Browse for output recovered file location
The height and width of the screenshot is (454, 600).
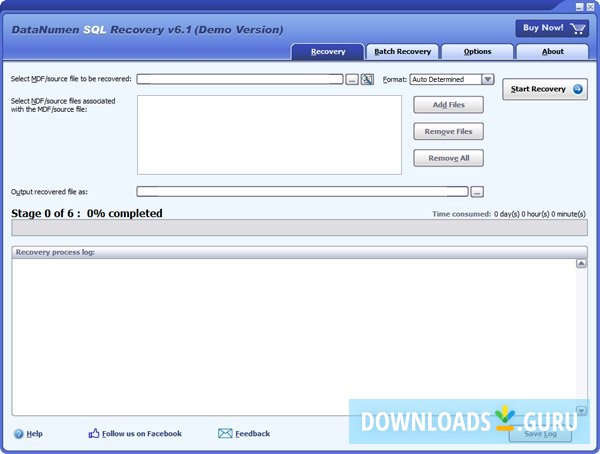coord(477,192)
